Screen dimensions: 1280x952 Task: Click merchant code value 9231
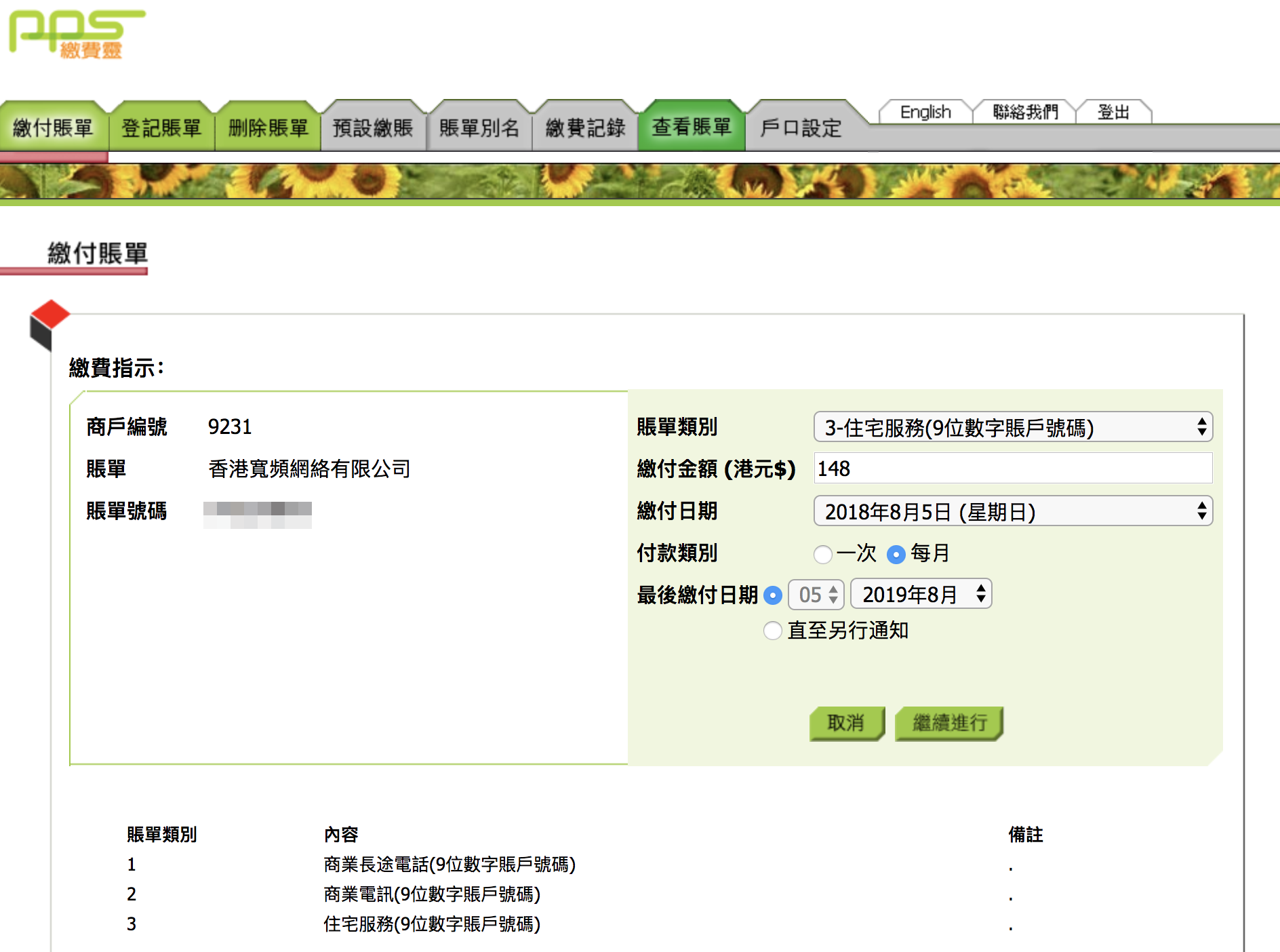[x=230, y=427]
